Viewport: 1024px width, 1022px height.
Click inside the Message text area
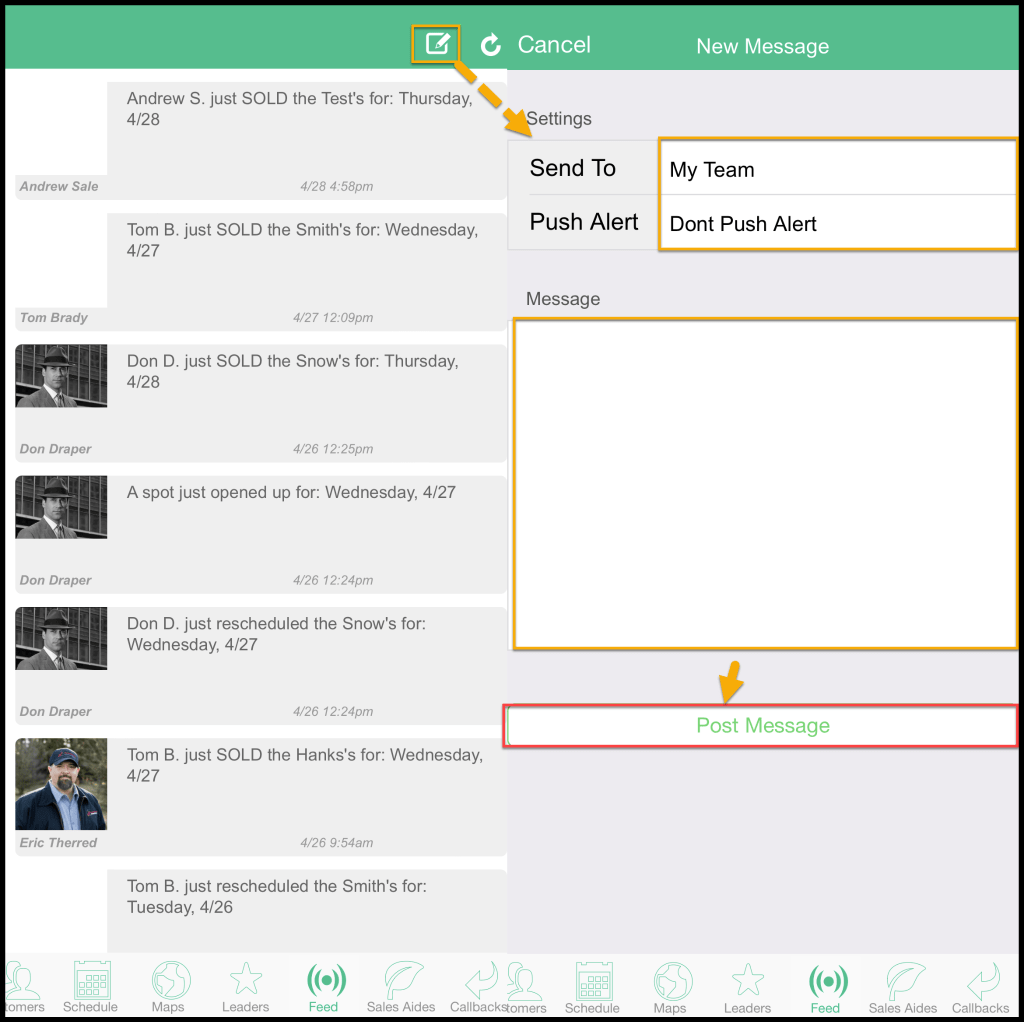tap(765, 483)
